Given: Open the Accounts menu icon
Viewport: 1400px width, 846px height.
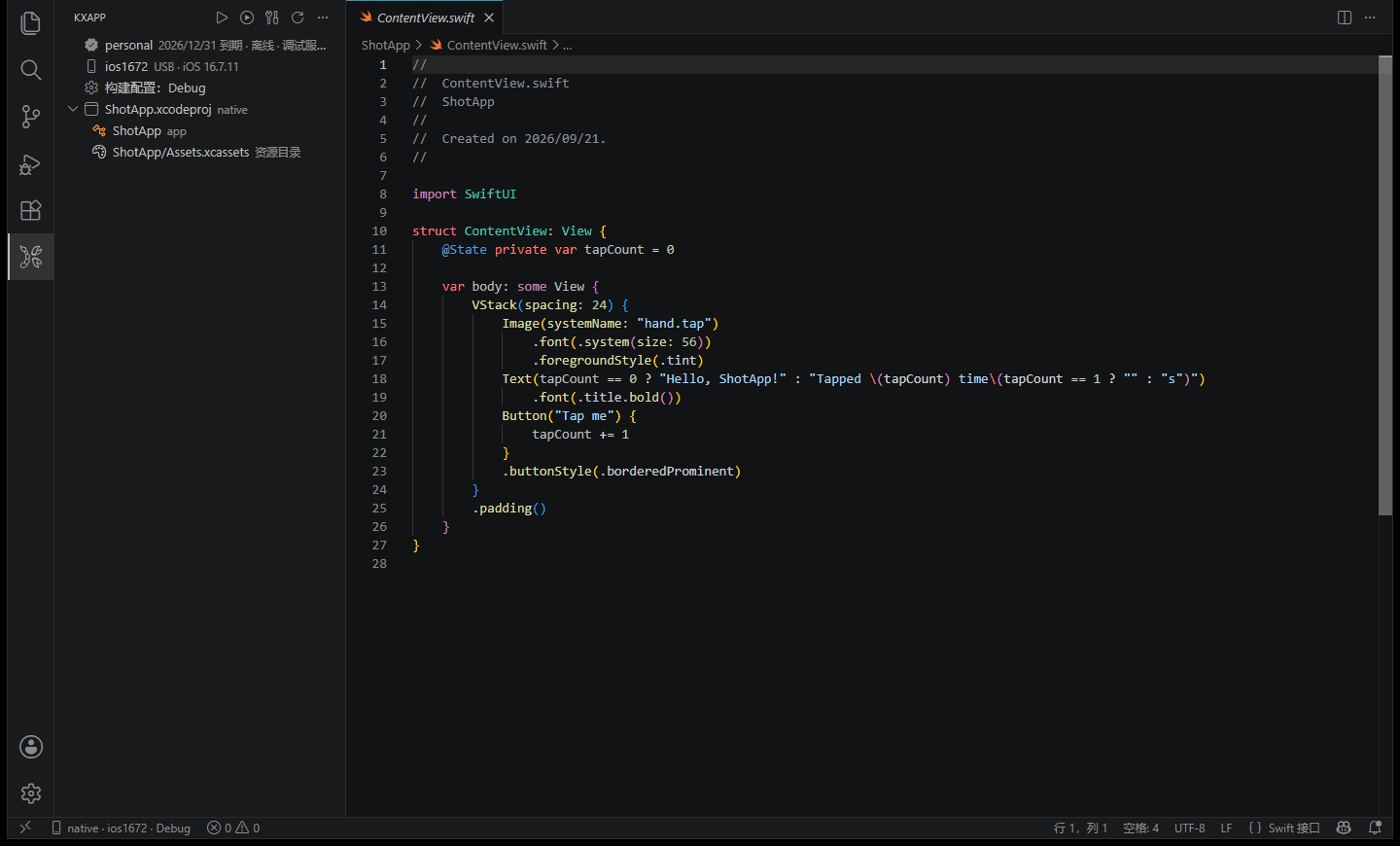Looking at the screenshot, I should [x=31, y=747].
